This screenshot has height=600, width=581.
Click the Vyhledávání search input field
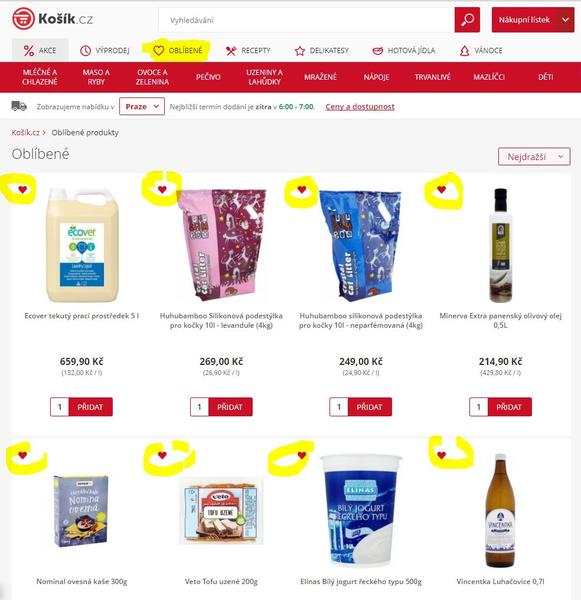[306, 20]
